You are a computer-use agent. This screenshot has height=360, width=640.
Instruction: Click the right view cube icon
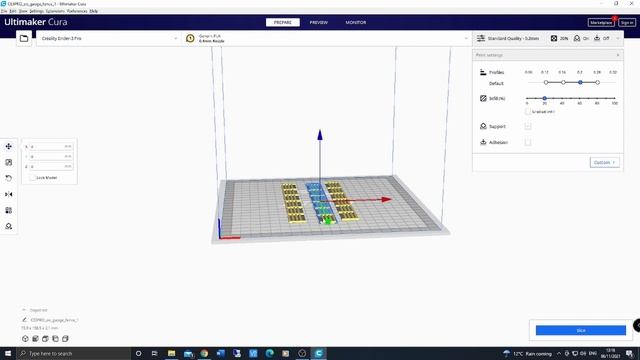pos(65,339)
